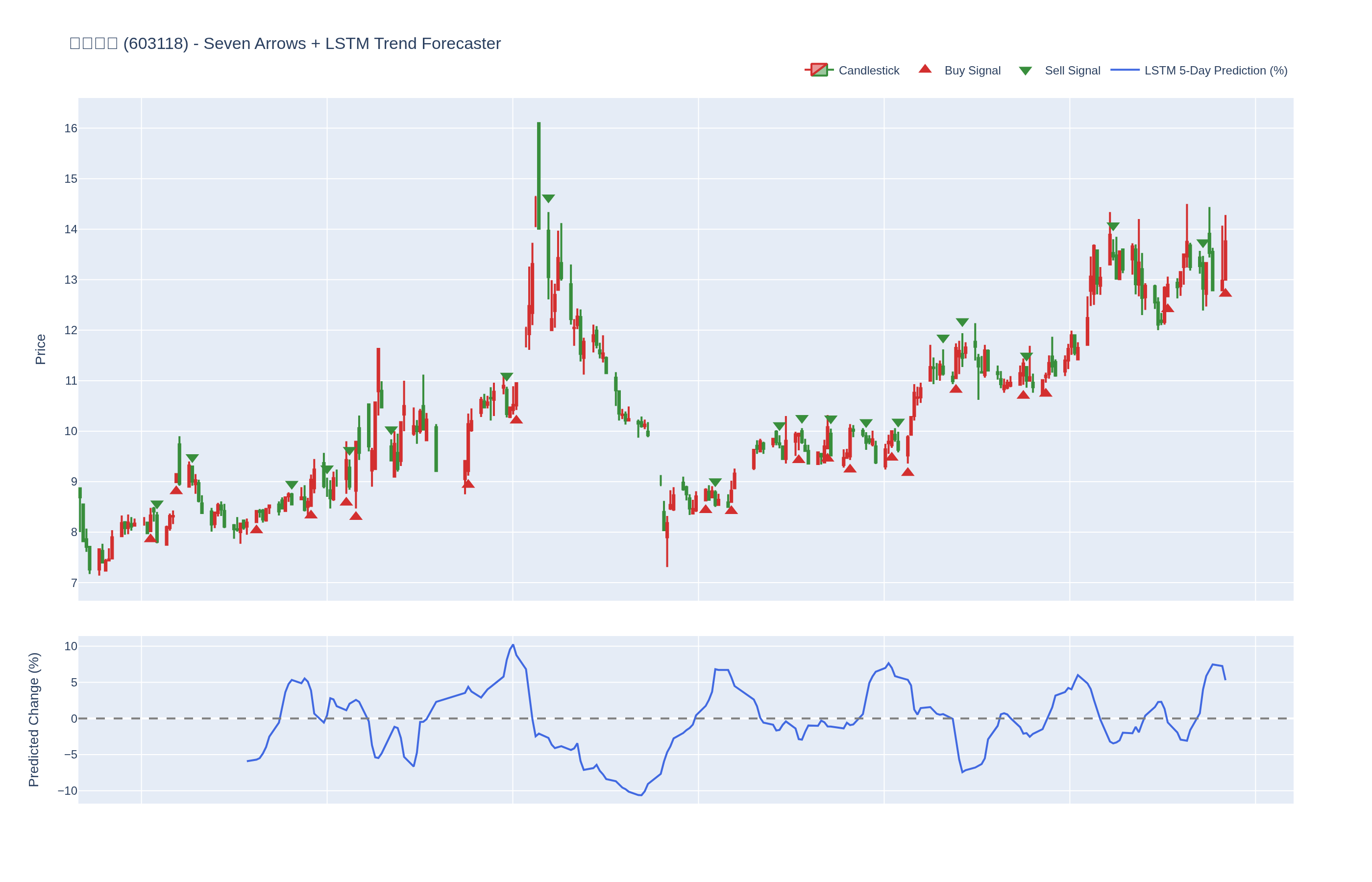Click the chart title Seven Arrows + LSTM Trend Forecaster
Viewport: 1372px width, 882px height.
point(352,44)
